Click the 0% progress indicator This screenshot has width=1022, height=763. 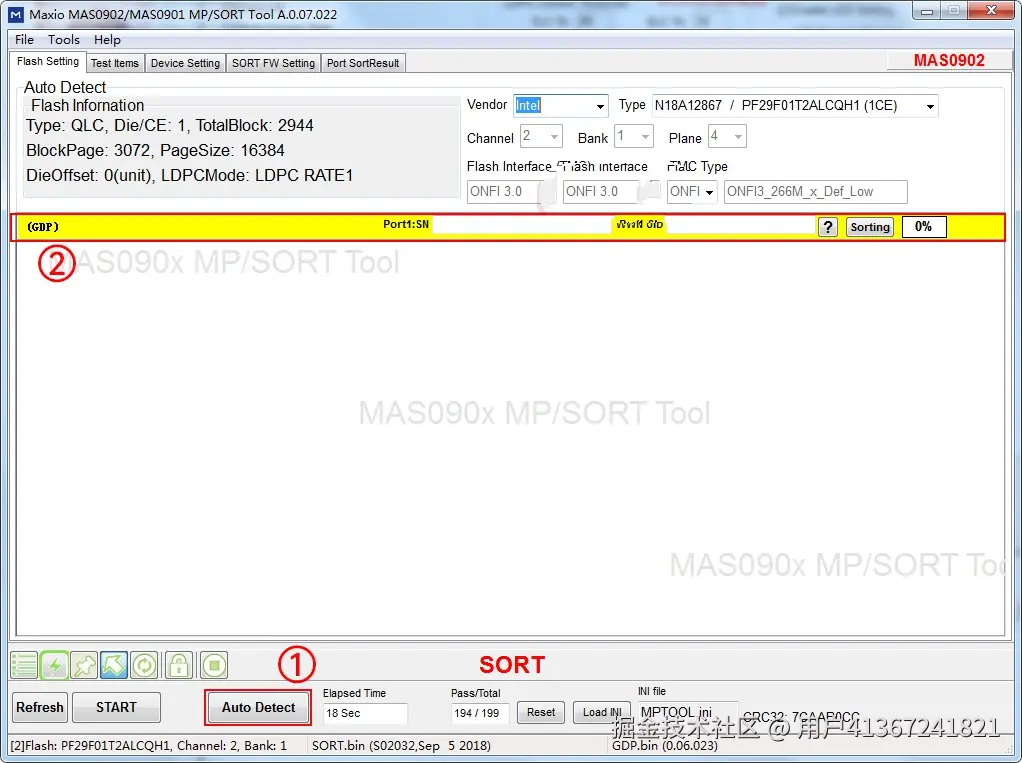tap(924, 227)
